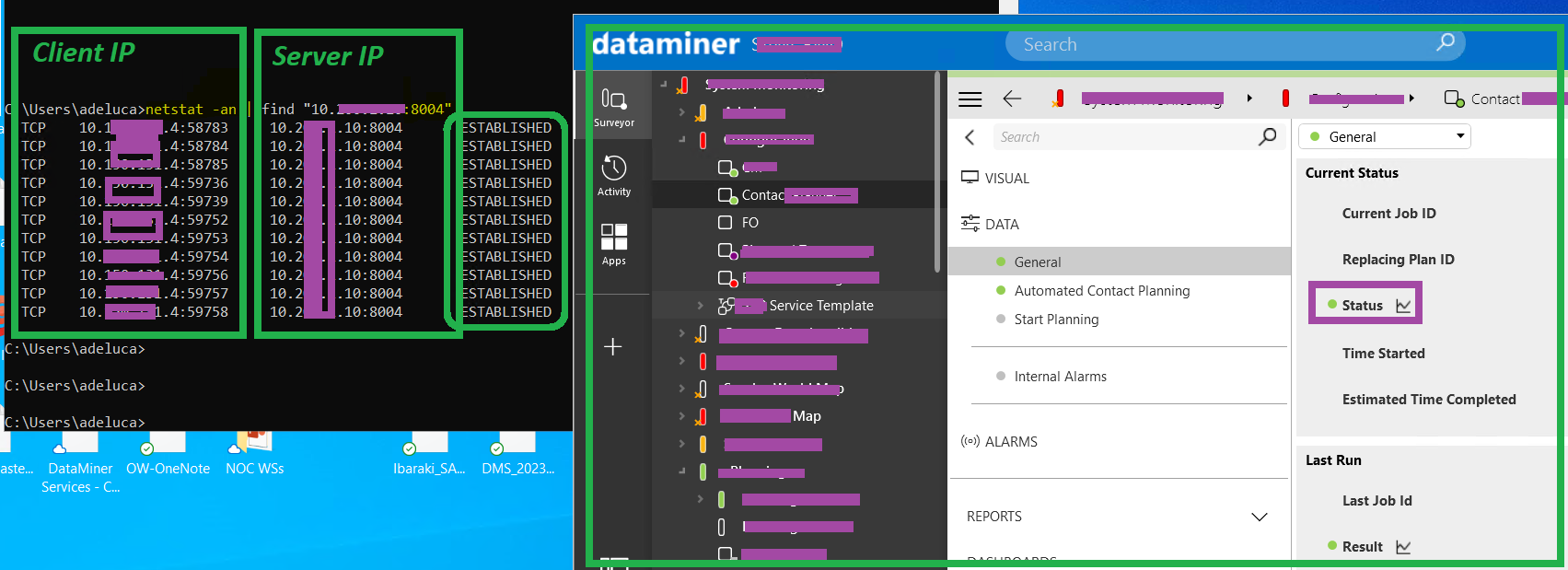Open the General page dropdown
Viewport: 1568px width, 570px height.
pyautogui.click(x=1385, y=136)
